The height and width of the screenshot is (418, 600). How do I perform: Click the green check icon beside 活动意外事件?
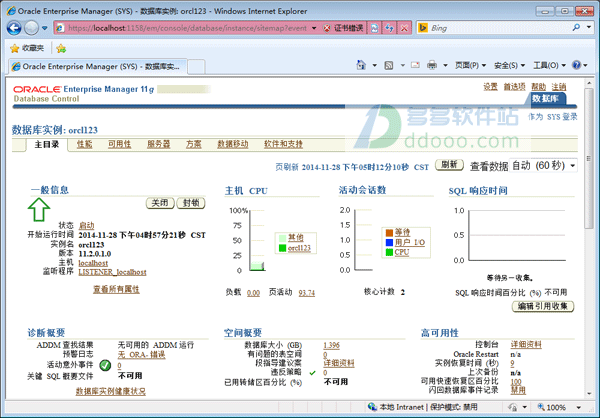(x=105, y=365)
